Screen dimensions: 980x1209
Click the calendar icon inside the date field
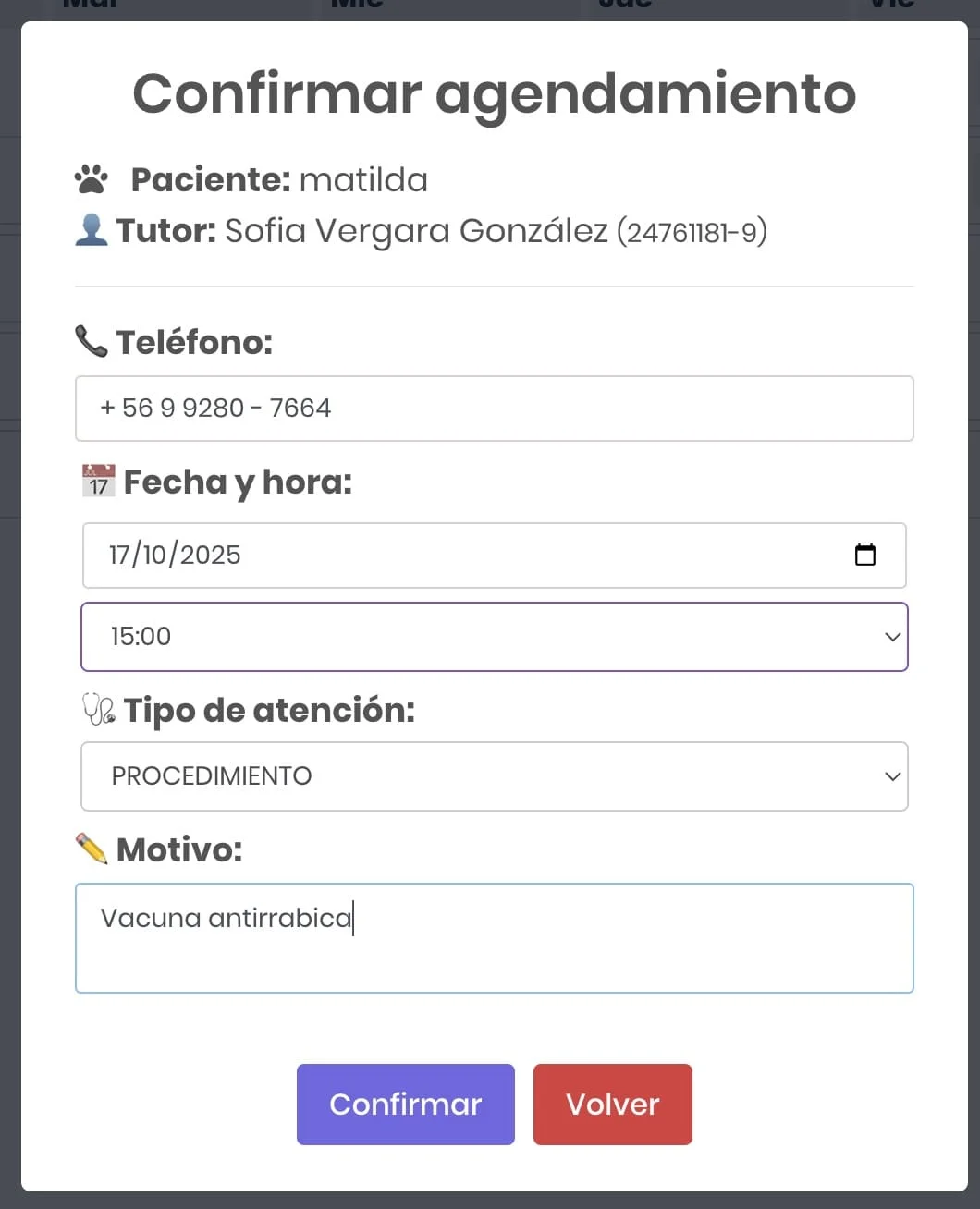click(865, 555)
